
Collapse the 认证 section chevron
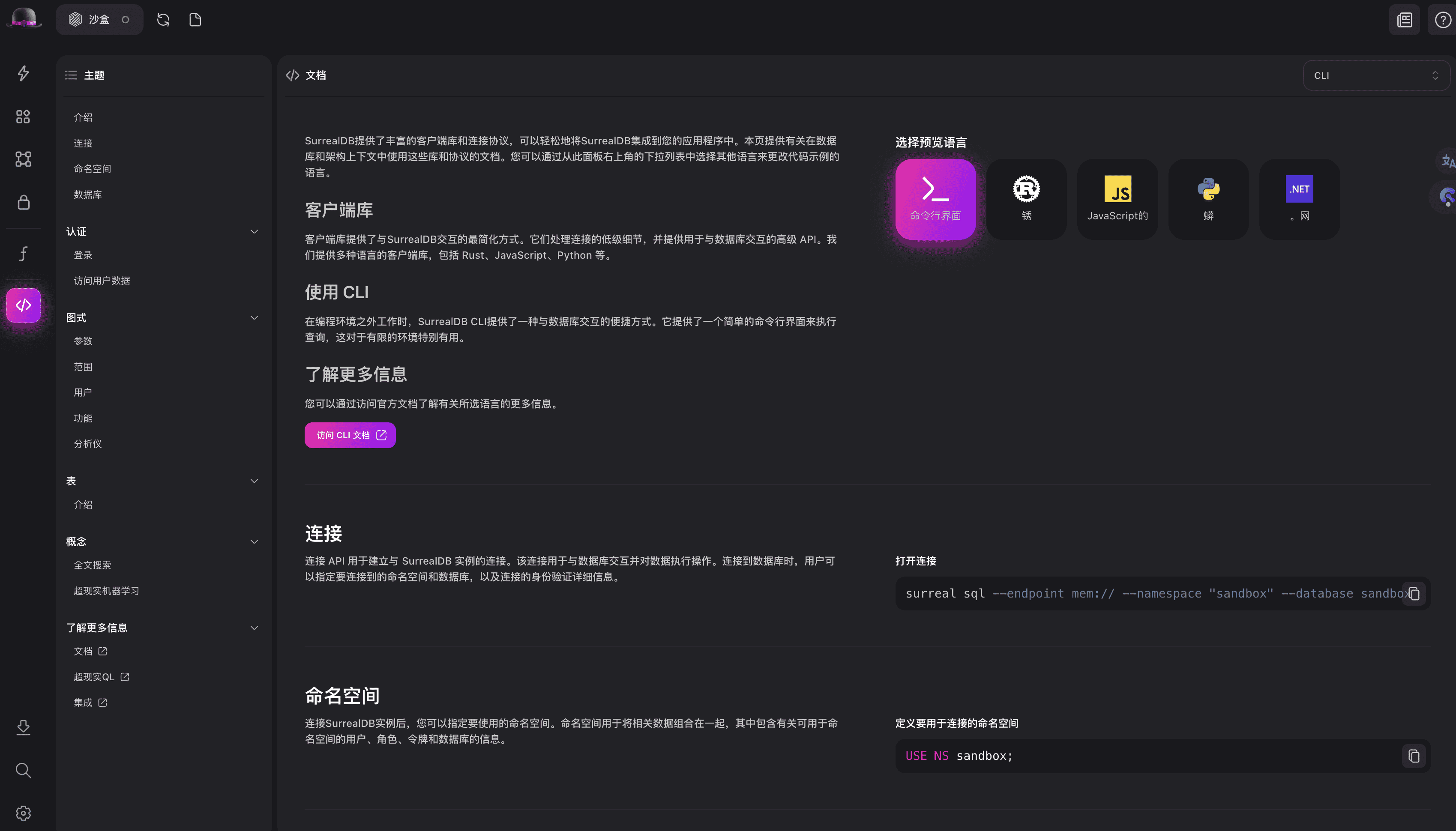[255, 231]
